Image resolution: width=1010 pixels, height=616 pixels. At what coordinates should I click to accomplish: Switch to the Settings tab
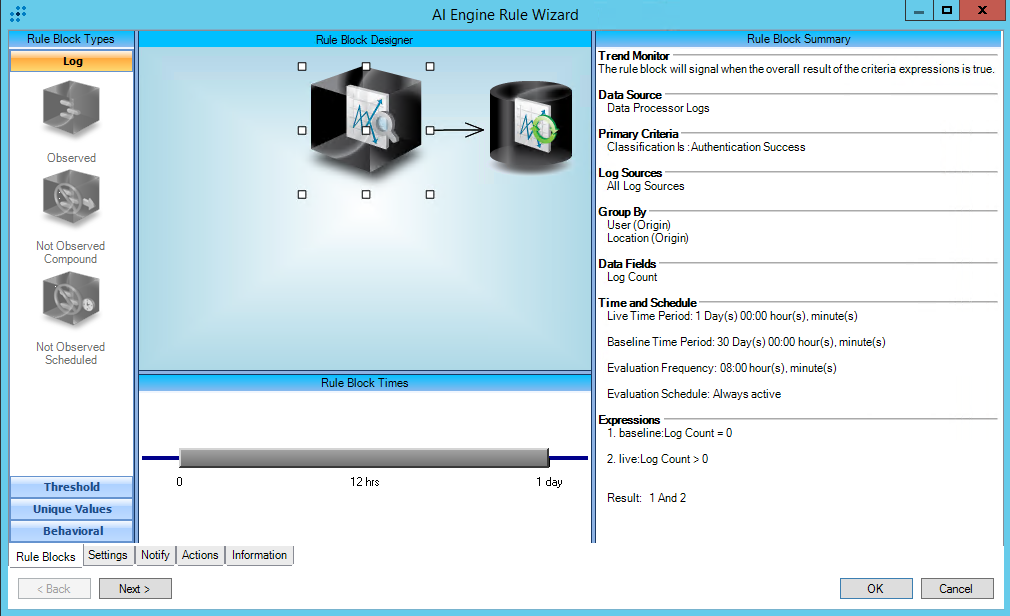click(107, 555)
